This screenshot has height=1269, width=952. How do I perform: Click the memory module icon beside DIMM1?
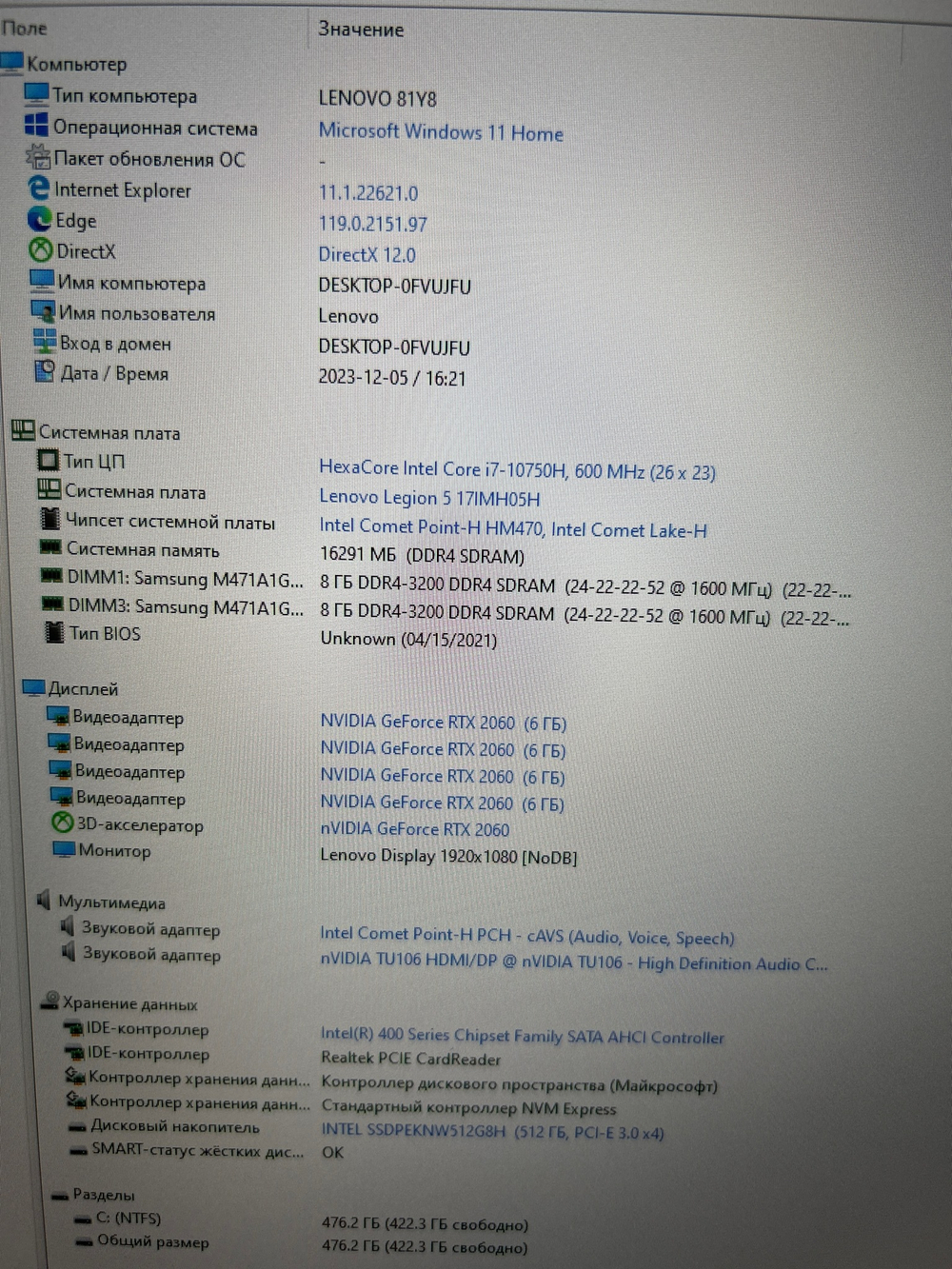pyautogui.click(x=52, y=578)
